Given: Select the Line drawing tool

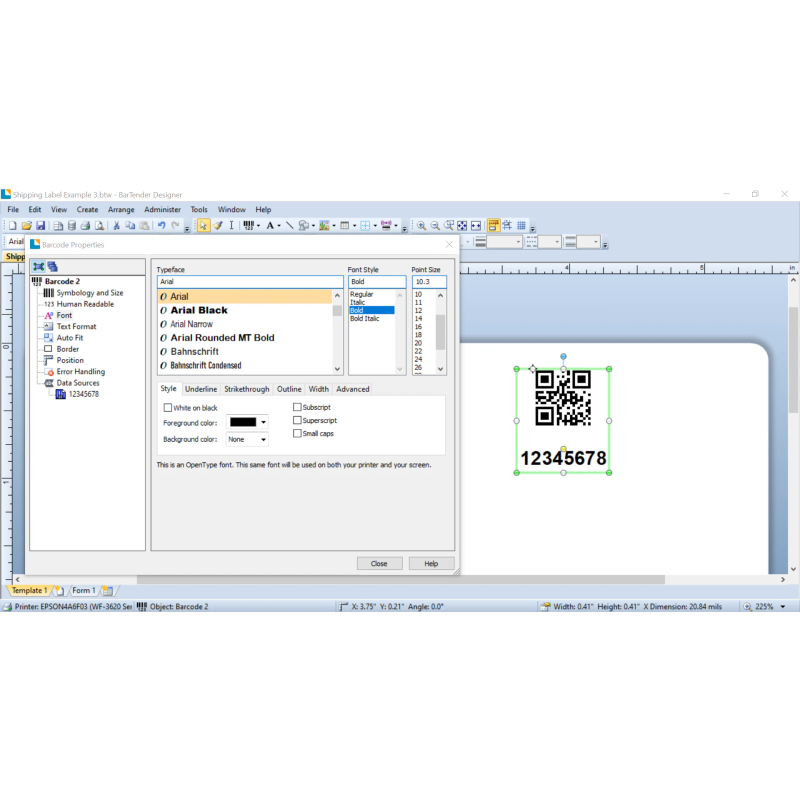Looking at the screenshot, I should click(290, 226).
